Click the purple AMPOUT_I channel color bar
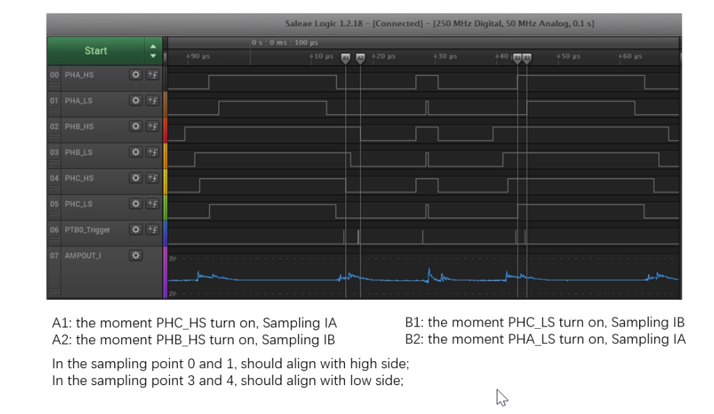Screen dimensions: 714x414 [165, 272]
